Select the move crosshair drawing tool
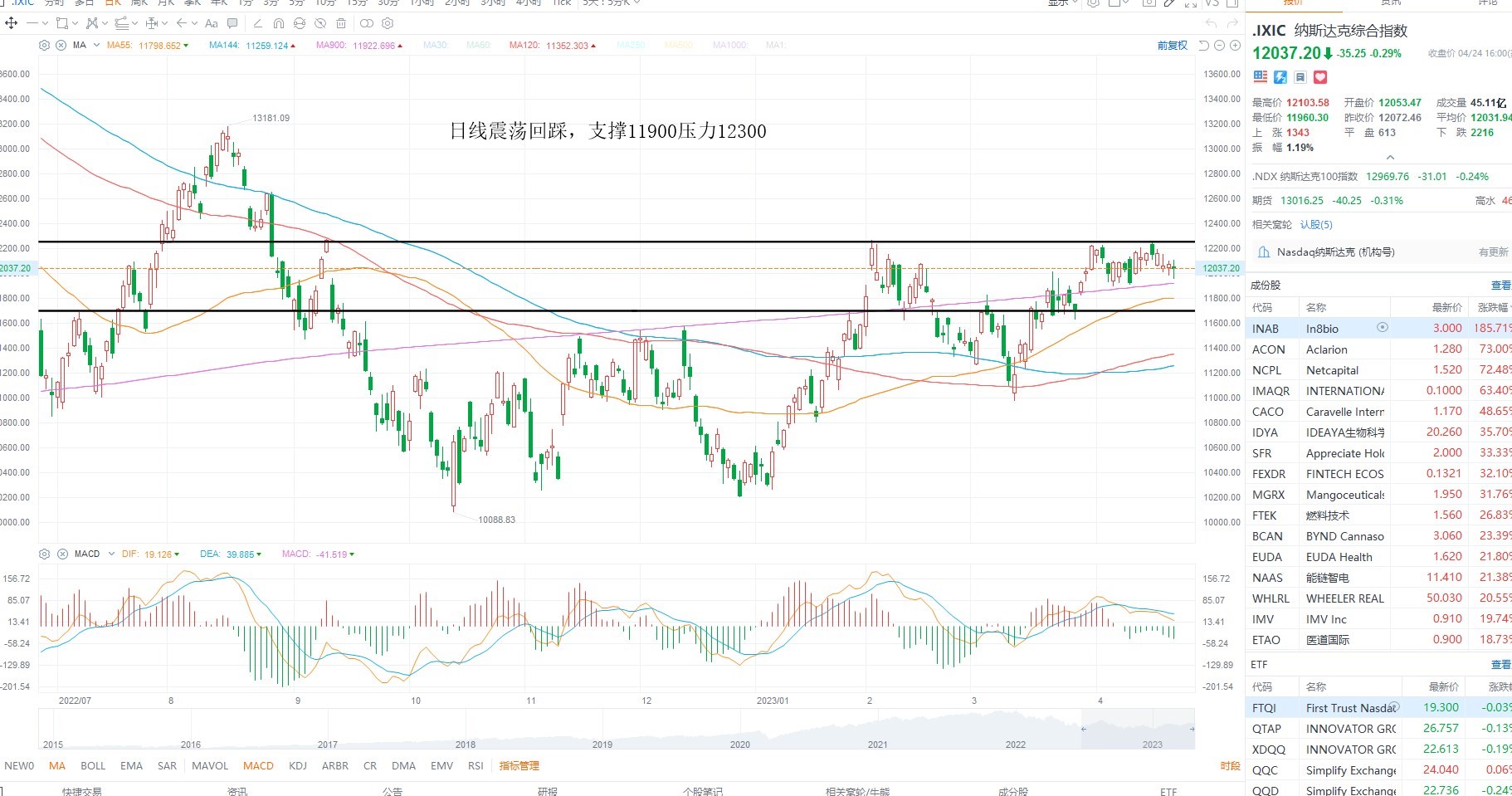Viewport: 1512px width, 796px height. 12,23
